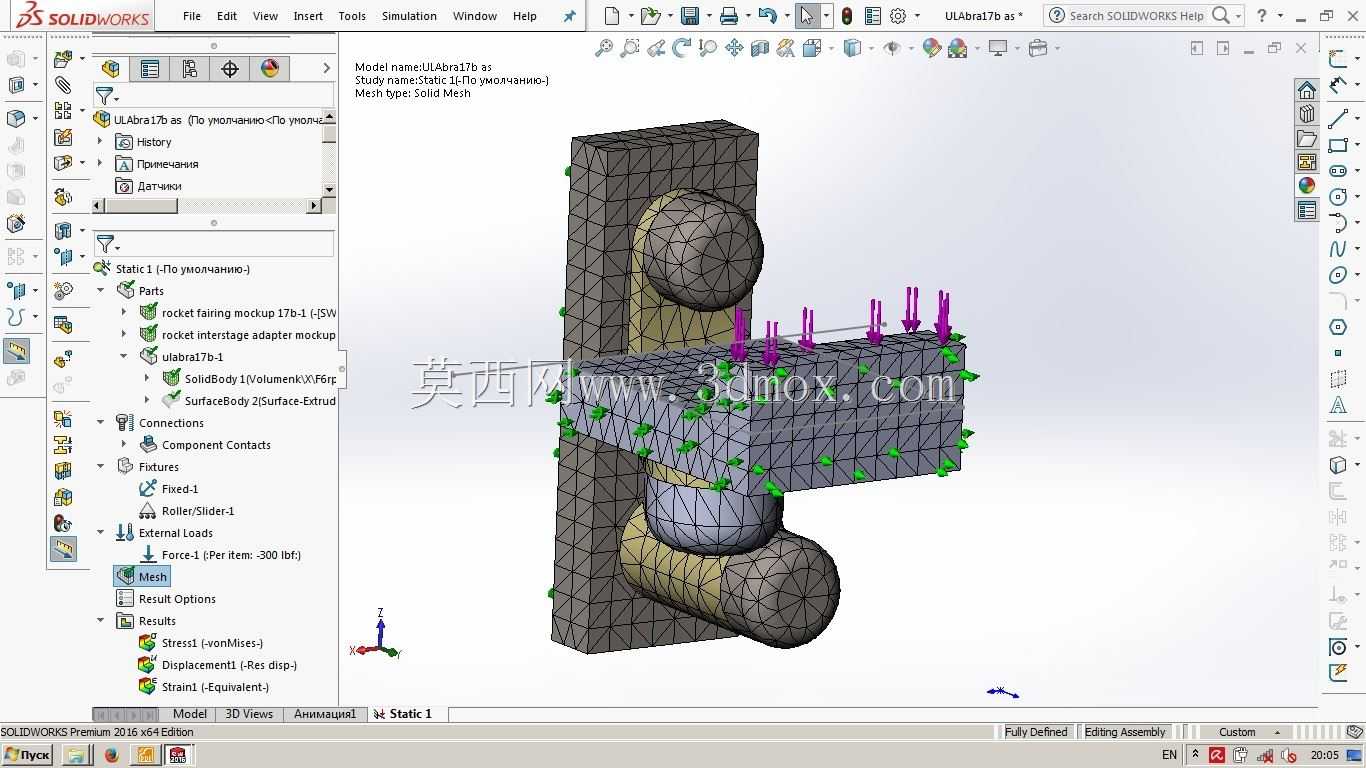The height and width of the screenshot is (768, 1366).
Task: Open the Insert menu
Action: click(x=308, y=16)
